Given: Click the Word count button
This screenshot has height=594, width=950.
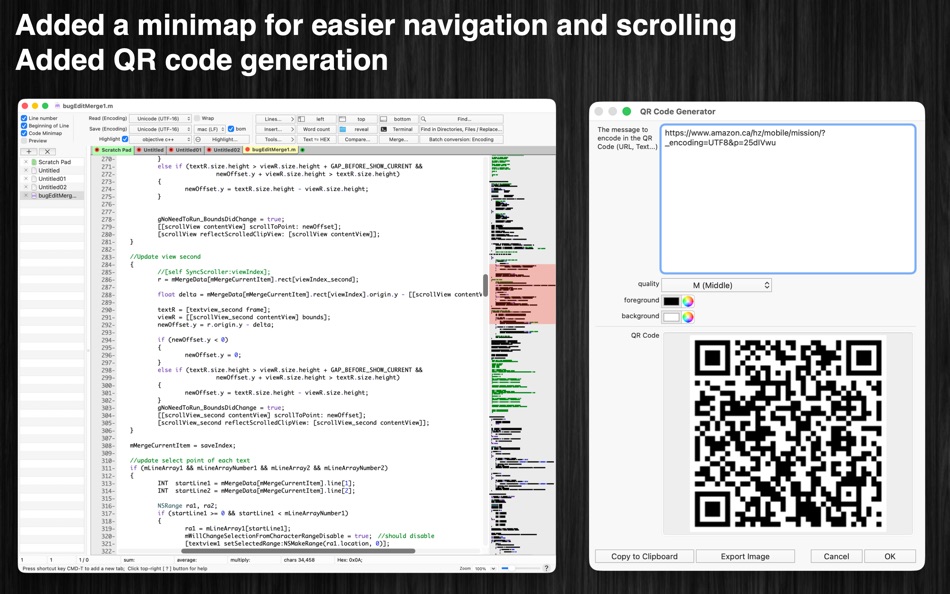Looking at the screenshot, I should pyautogui.click(x=315, y=129).
